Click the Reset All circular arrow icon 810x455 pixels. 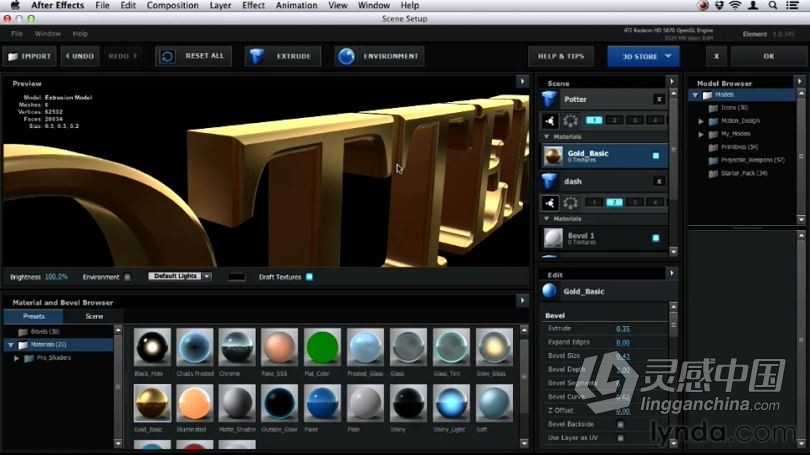[x=167, y=56]
